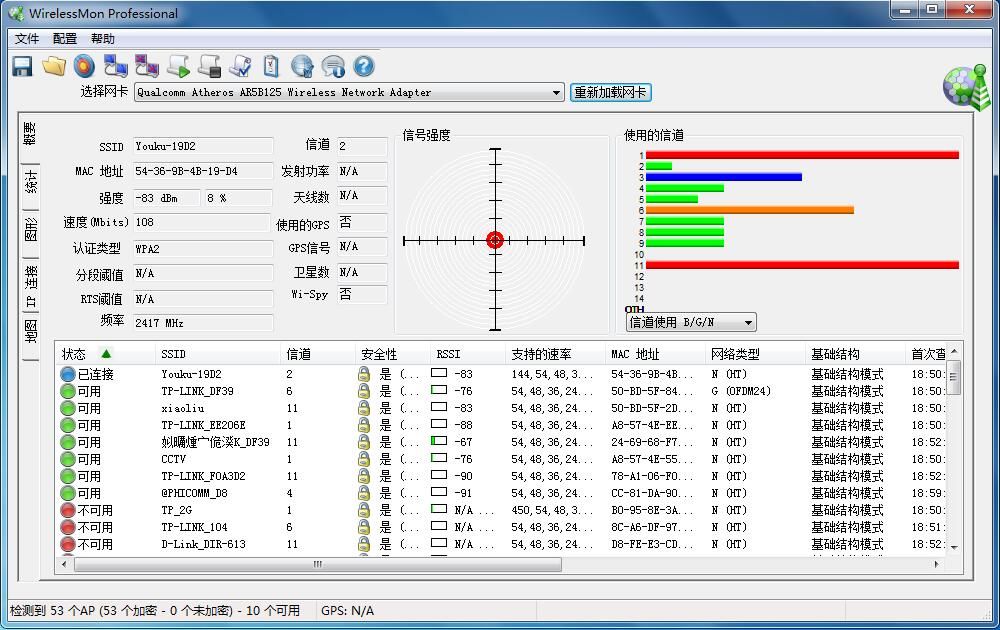Click the status bar text GPS: N/A
This screenshot has height=630, width=1000.
pyautogui.click(x=348, y=611)
